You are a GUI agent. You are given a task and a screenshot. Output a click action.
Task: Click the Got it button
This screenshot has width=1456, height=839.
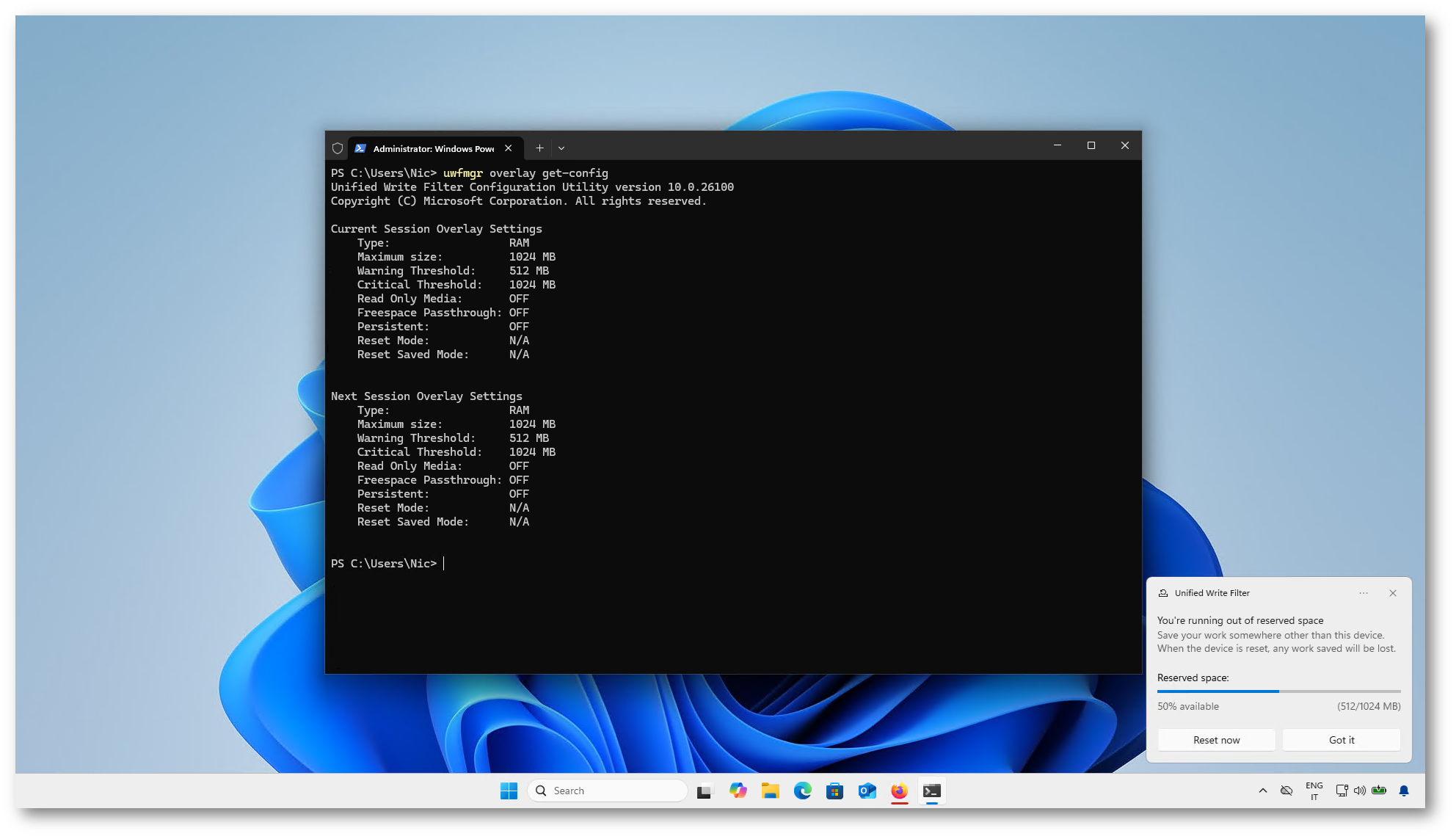click(x=1342, y=740)
